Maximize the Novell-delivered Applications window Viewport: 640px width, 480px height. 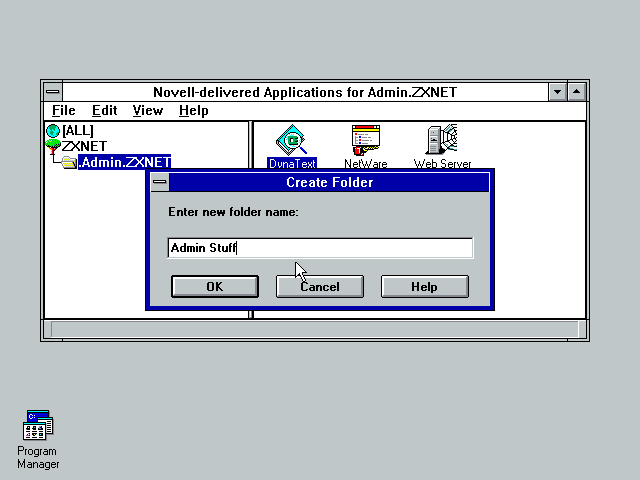click(x=576, y=92)
